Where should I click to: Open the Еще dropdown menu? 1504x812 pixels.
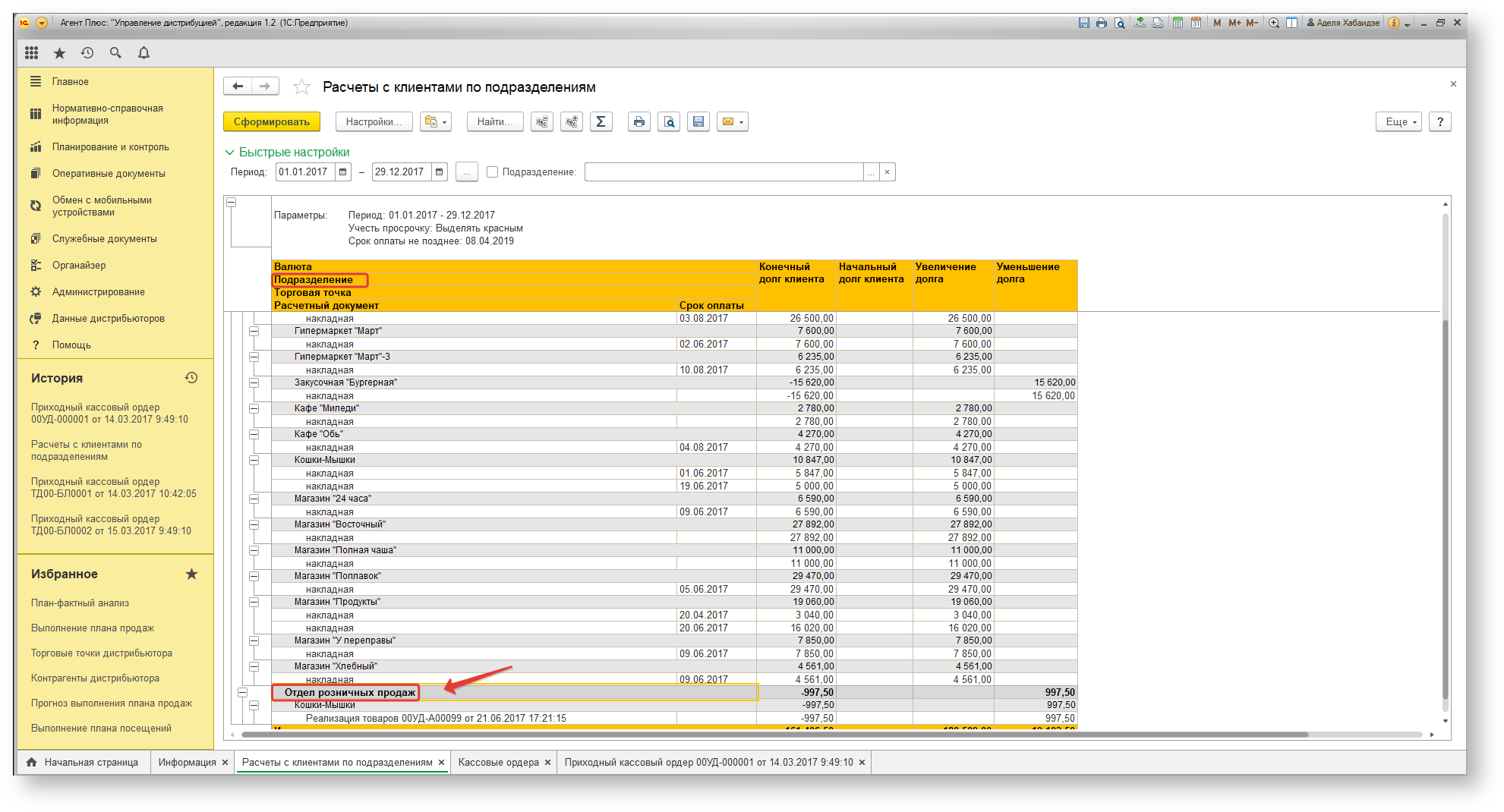pyautogui.click(x=1398, y=121)
